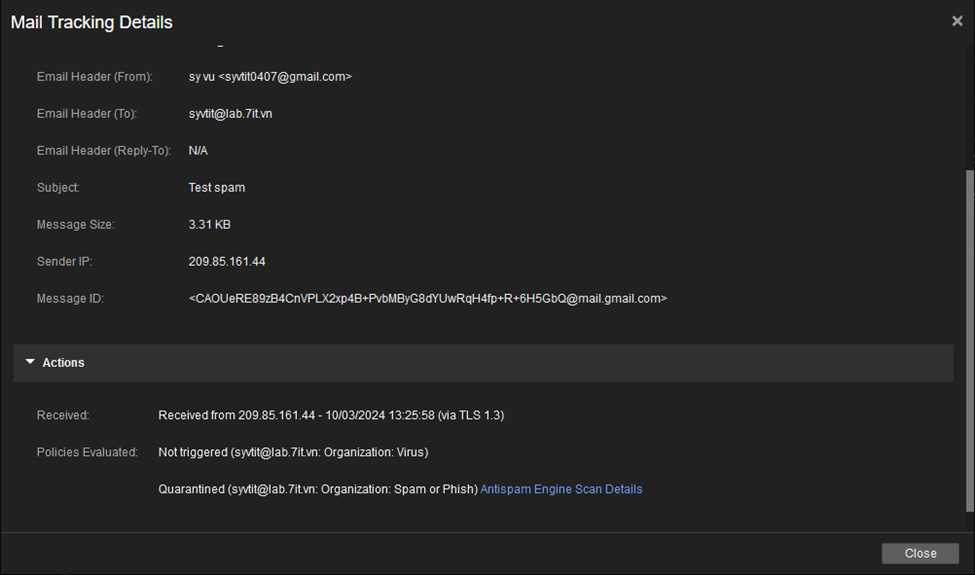The height and width of the screenshot is (575, 975).
Task: Click the Not triggered Virus policy line
Action: pyautogui.click(x=293, y=453)
